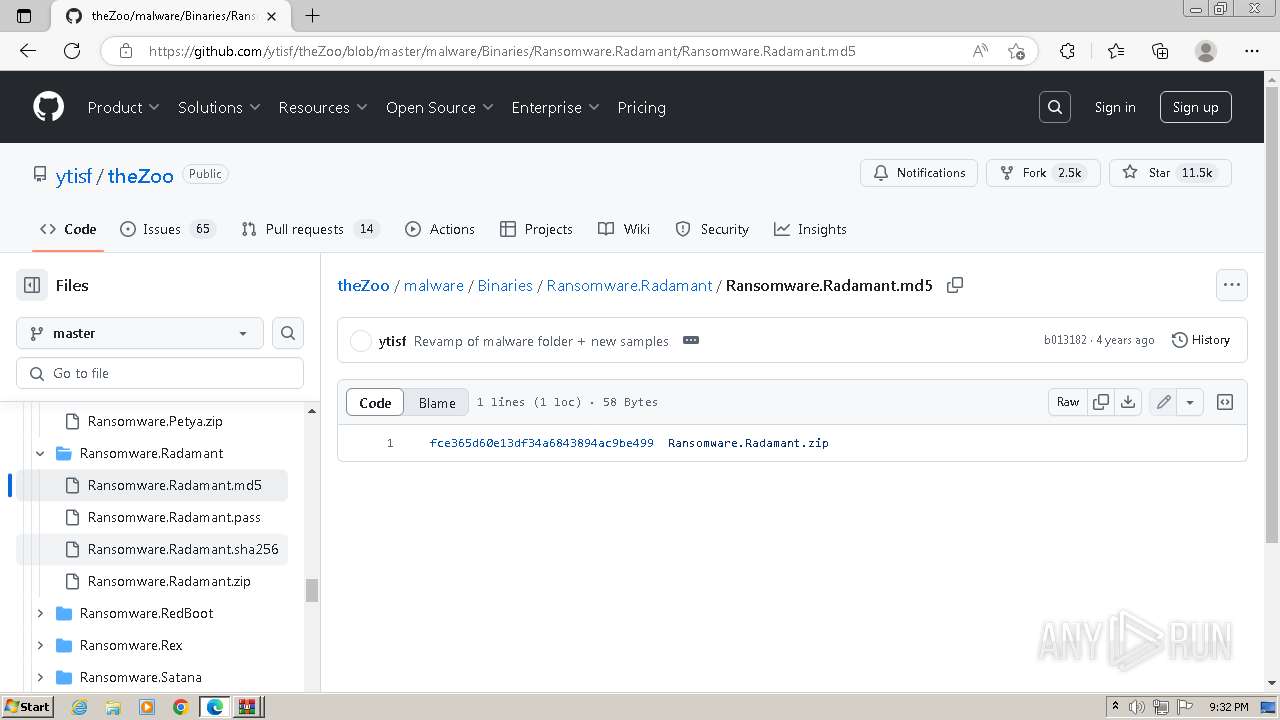Collapse the Files side panel icon

[x=32, y=285]
